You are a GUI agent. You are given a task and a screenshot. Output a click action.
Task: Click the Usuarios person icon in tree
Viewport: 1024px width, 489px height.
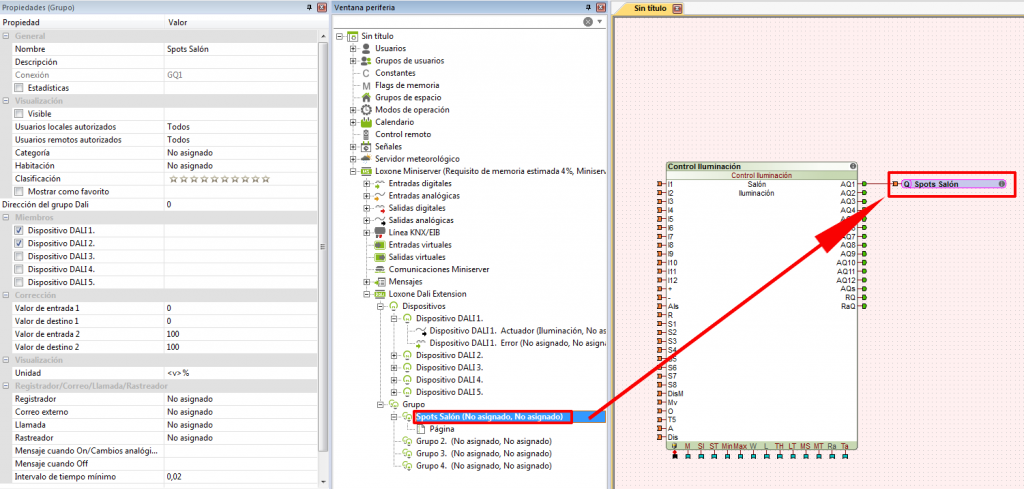click(x=366, y=48)
